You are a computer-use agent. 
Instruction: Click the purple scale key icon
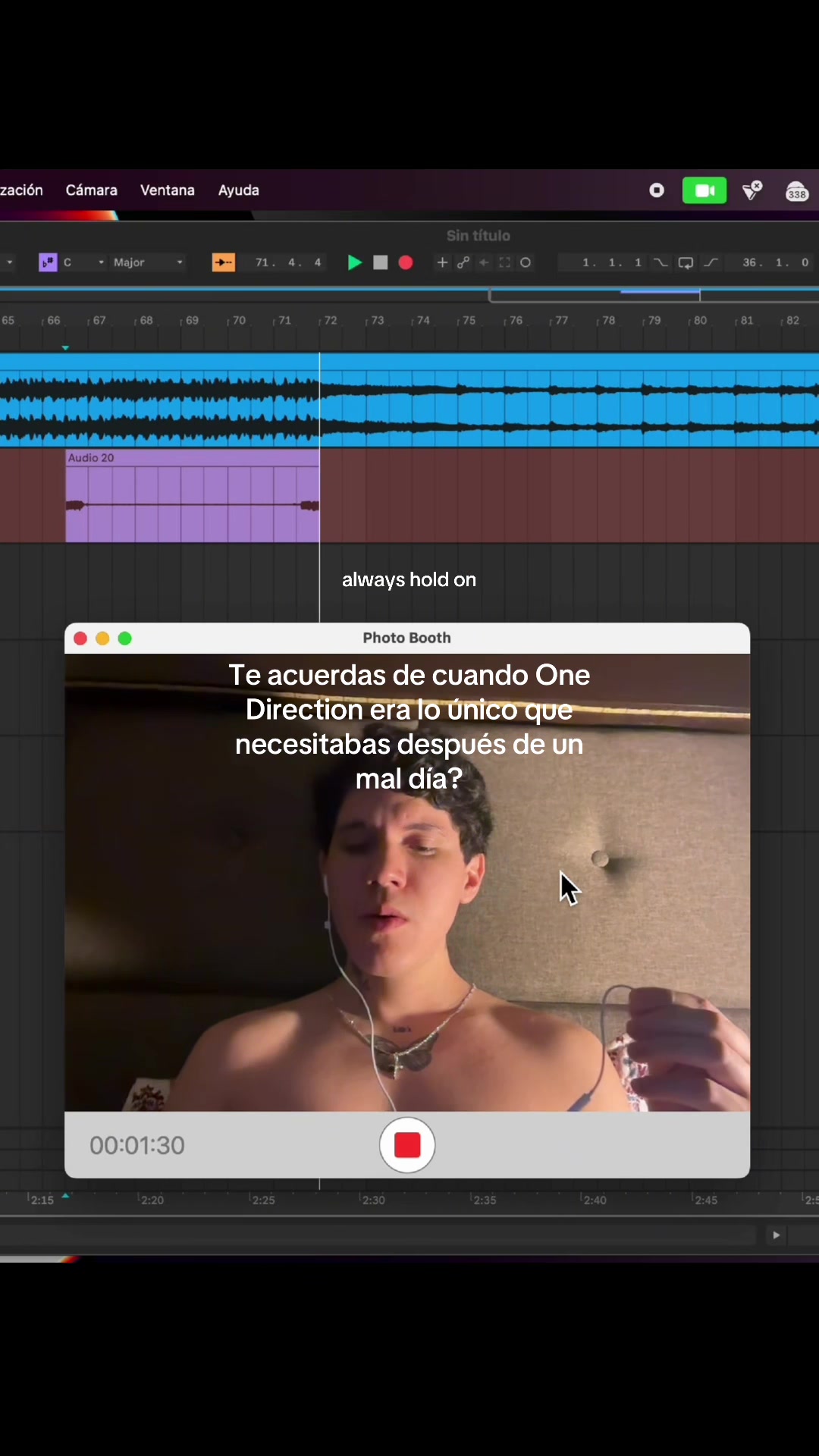tap(48, 262)
